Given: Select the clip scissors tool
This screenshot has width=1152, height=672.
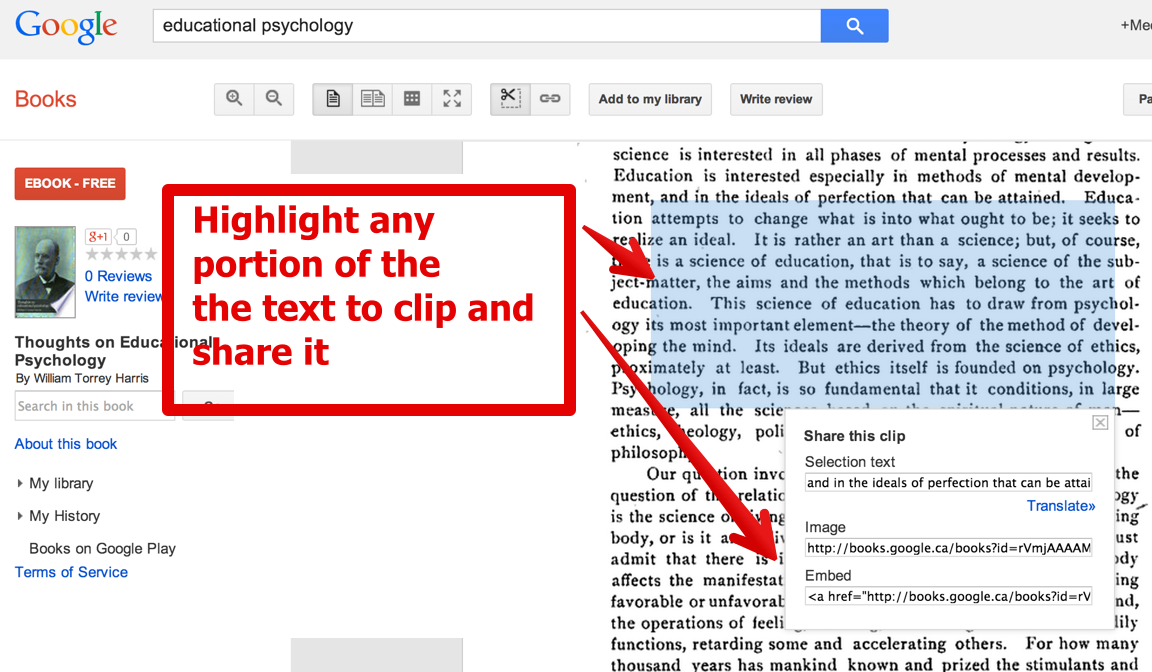Looking at the screenshot, I should (x=510, y=99).
